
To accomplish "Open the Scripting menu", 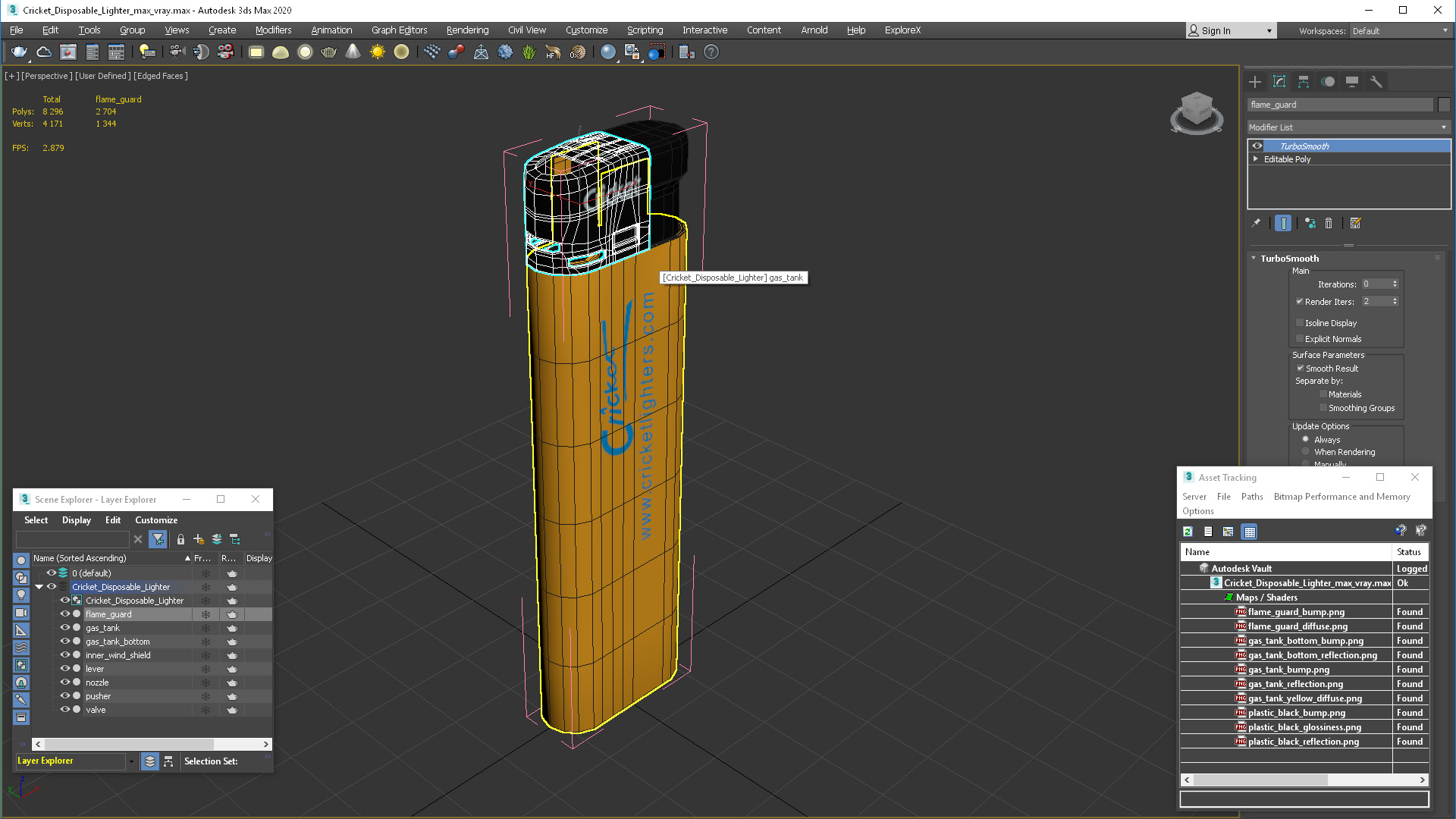I will click(x=645, y=30).
